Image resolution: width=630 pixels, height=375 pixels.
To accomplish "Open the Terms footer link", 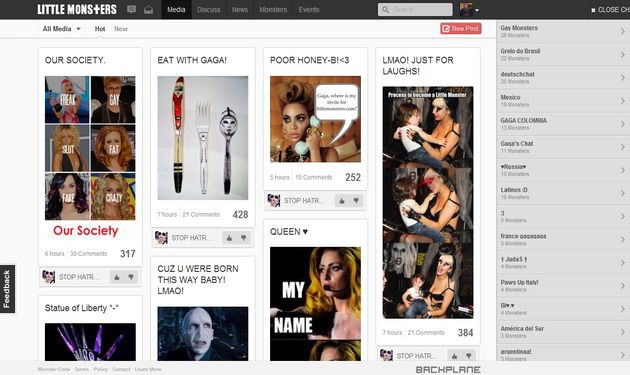I will click(82, 369).
